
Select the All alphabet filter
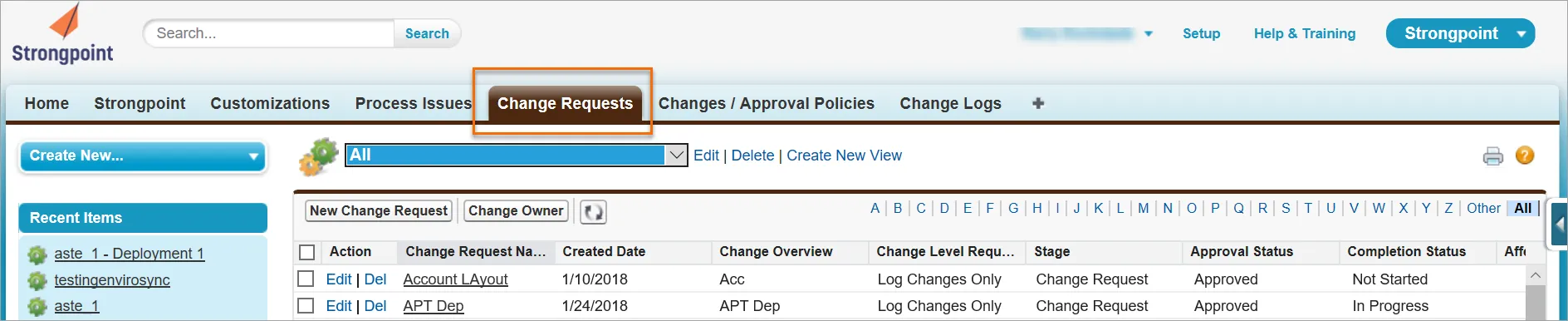(x=1522, y=208)
